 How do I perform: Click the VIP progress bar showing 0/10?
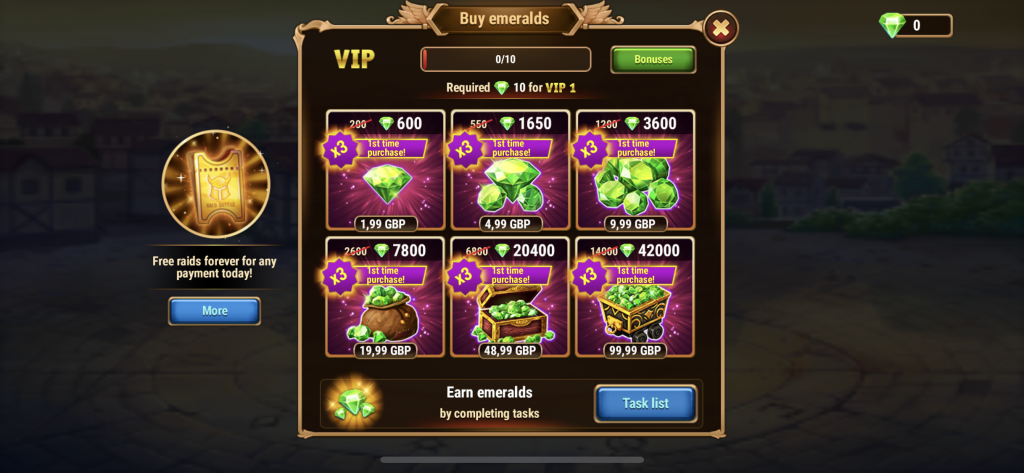point(505,59)
